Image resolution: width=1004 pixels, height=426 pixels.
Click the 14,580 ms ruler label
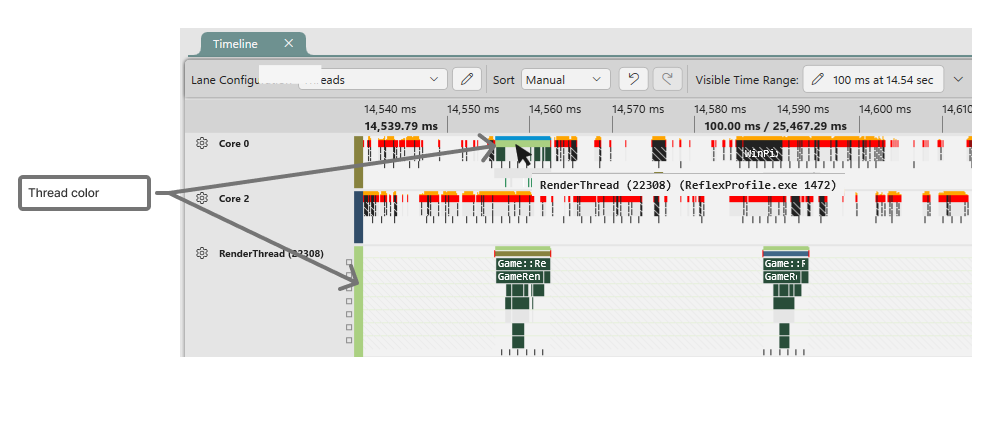click(x=720, y=110)
